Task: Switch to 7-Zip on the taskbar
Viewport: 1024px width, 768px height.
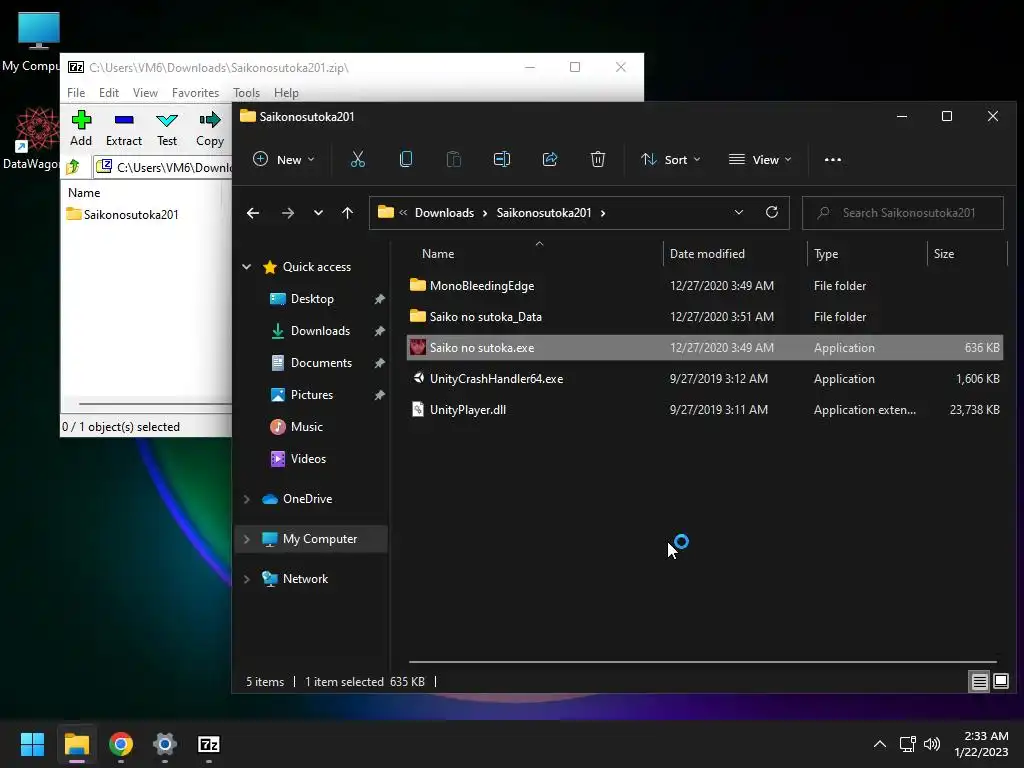Action: [208, 744]
